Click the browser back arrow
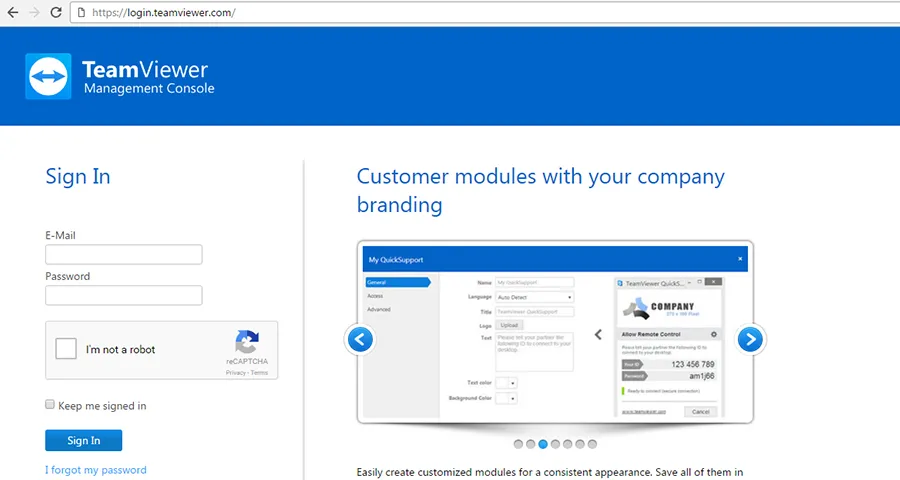 13,12
